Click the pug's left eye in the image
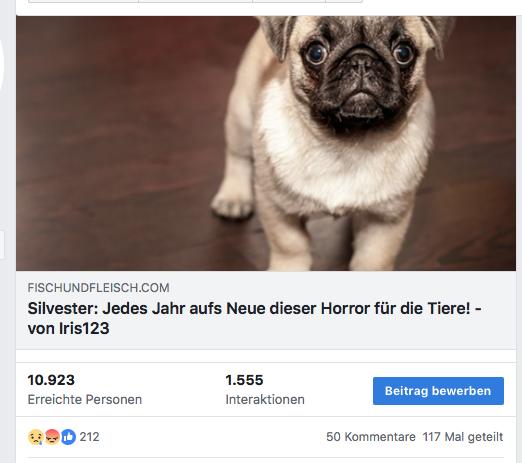 [316, 54]
